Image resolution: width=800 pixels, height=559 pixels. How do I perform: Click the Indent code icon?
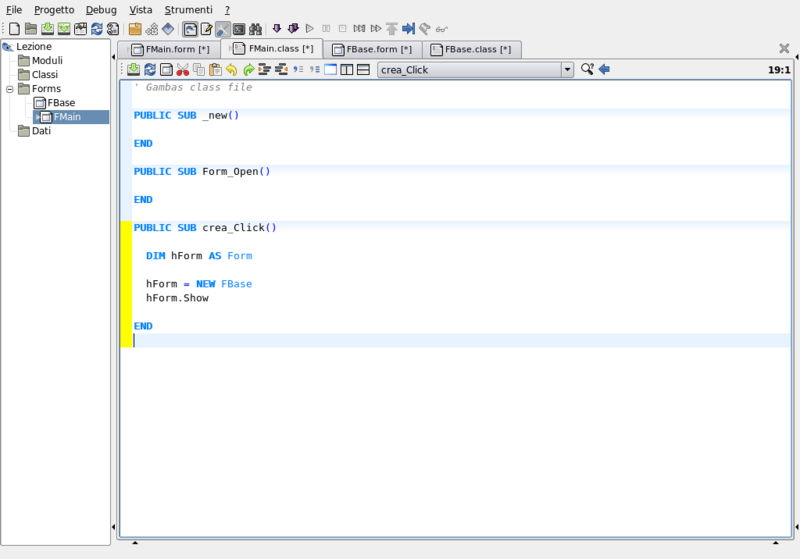coord(264,69)
